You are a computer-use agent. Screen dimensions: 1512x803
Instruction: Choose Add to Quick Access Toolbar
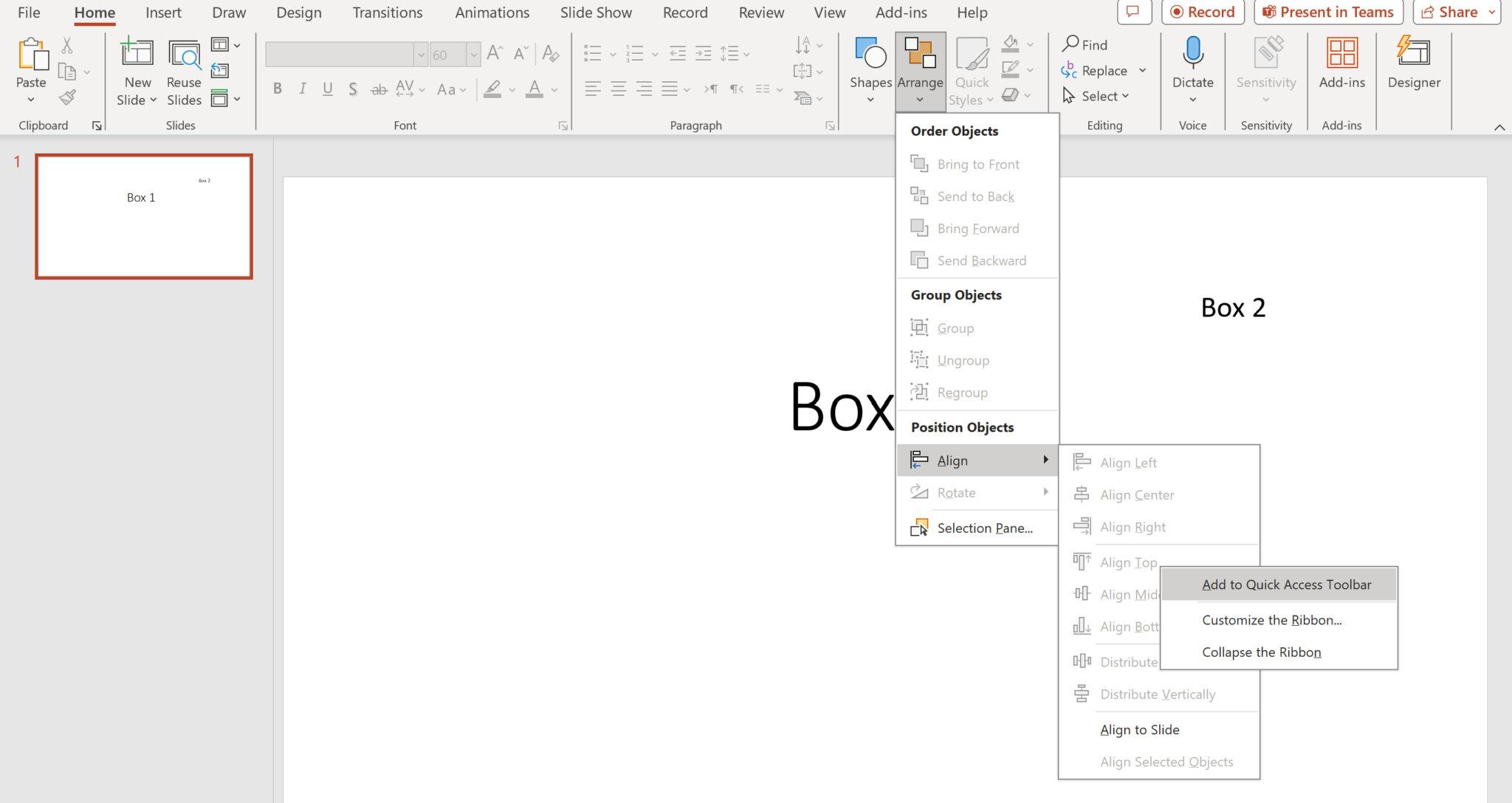point(1286,584)
